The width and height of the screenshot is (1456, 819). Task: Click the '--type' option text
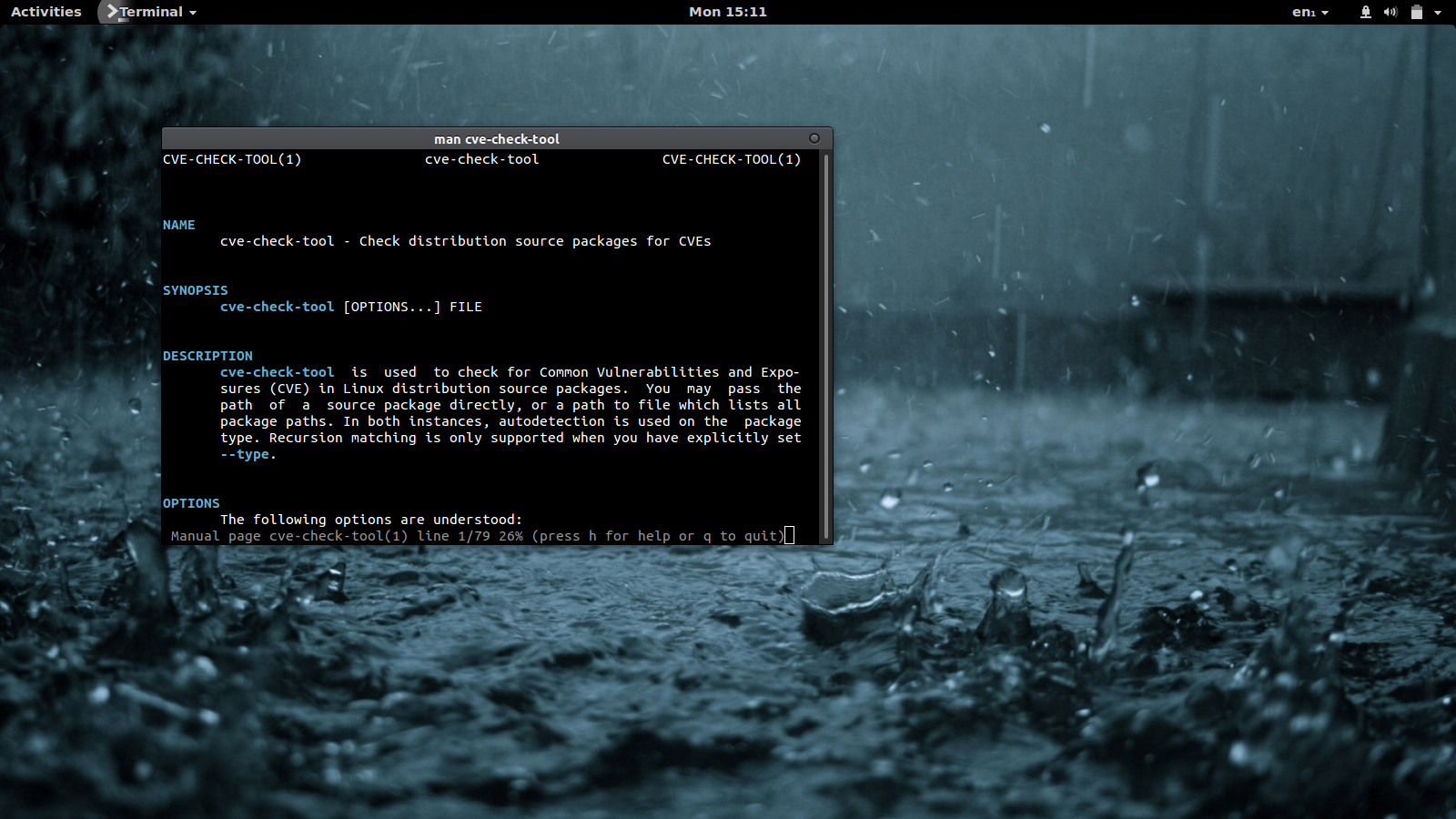tap(245, 454)
